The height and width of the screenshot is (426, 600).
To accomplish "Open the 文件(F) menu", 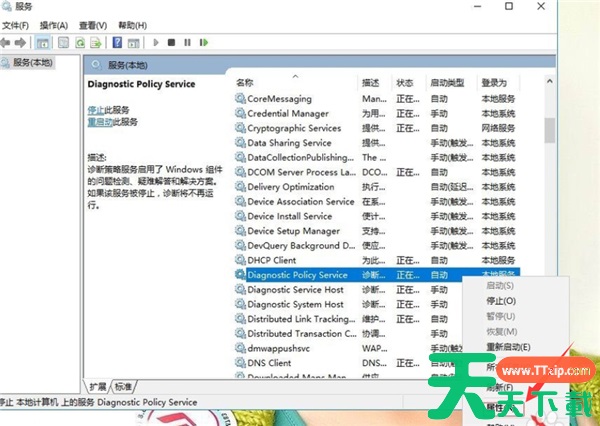I will click(17, 25).
